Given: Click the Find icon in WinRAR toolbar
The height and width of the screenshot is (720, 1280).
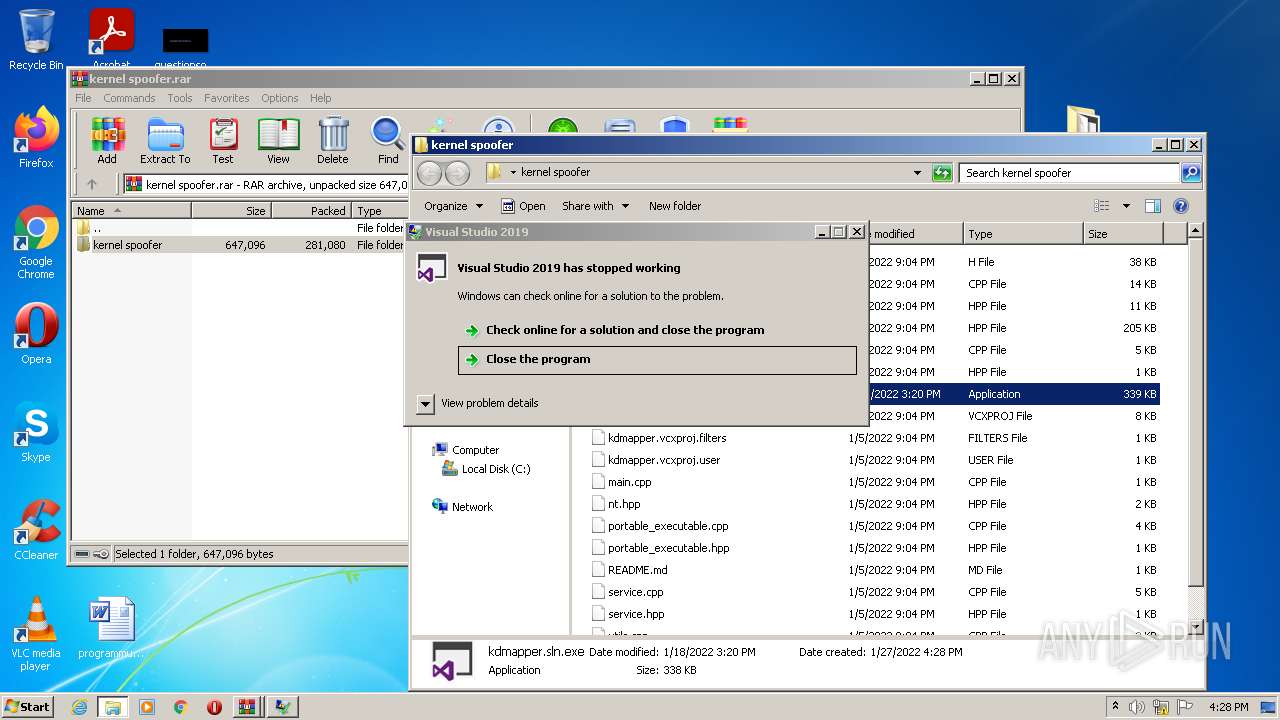Looking at the screenshot, I should [388, 141].
